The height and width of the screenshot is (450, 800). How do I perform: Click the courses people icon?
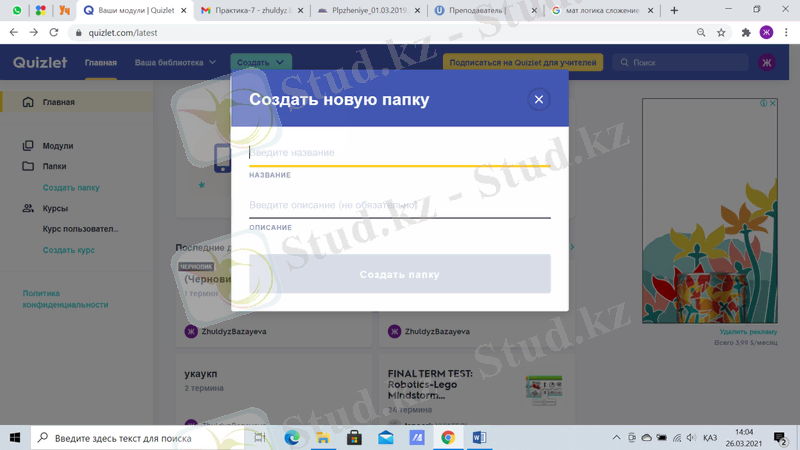tap(28, 208)
